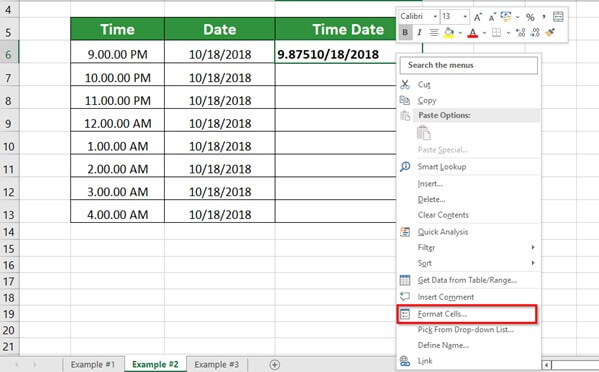Image resolution: width=599 pixels, height=372 pixels.
Task: Select row header 14
Action: tap(9, 232)
